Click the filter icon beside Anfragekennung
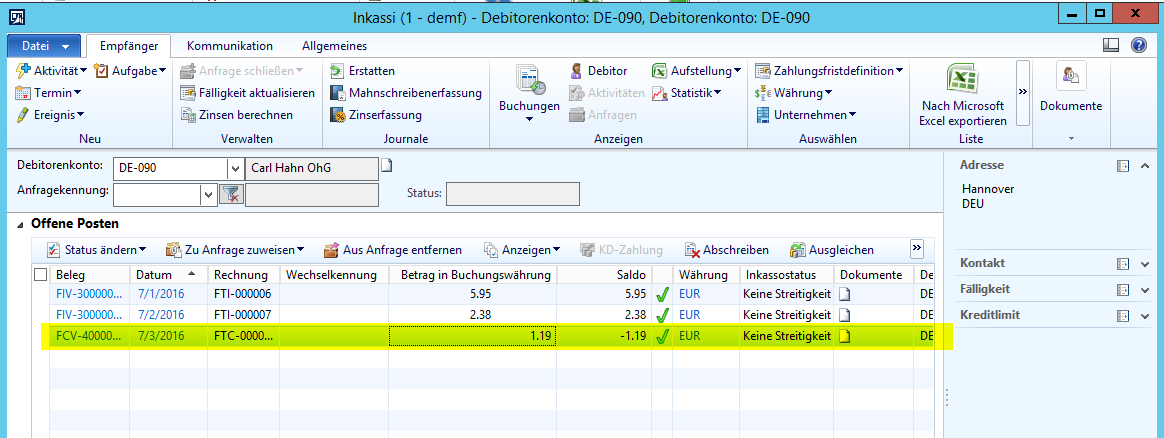The width and height of the screenshot is (1164, 438). coord(231,194)
